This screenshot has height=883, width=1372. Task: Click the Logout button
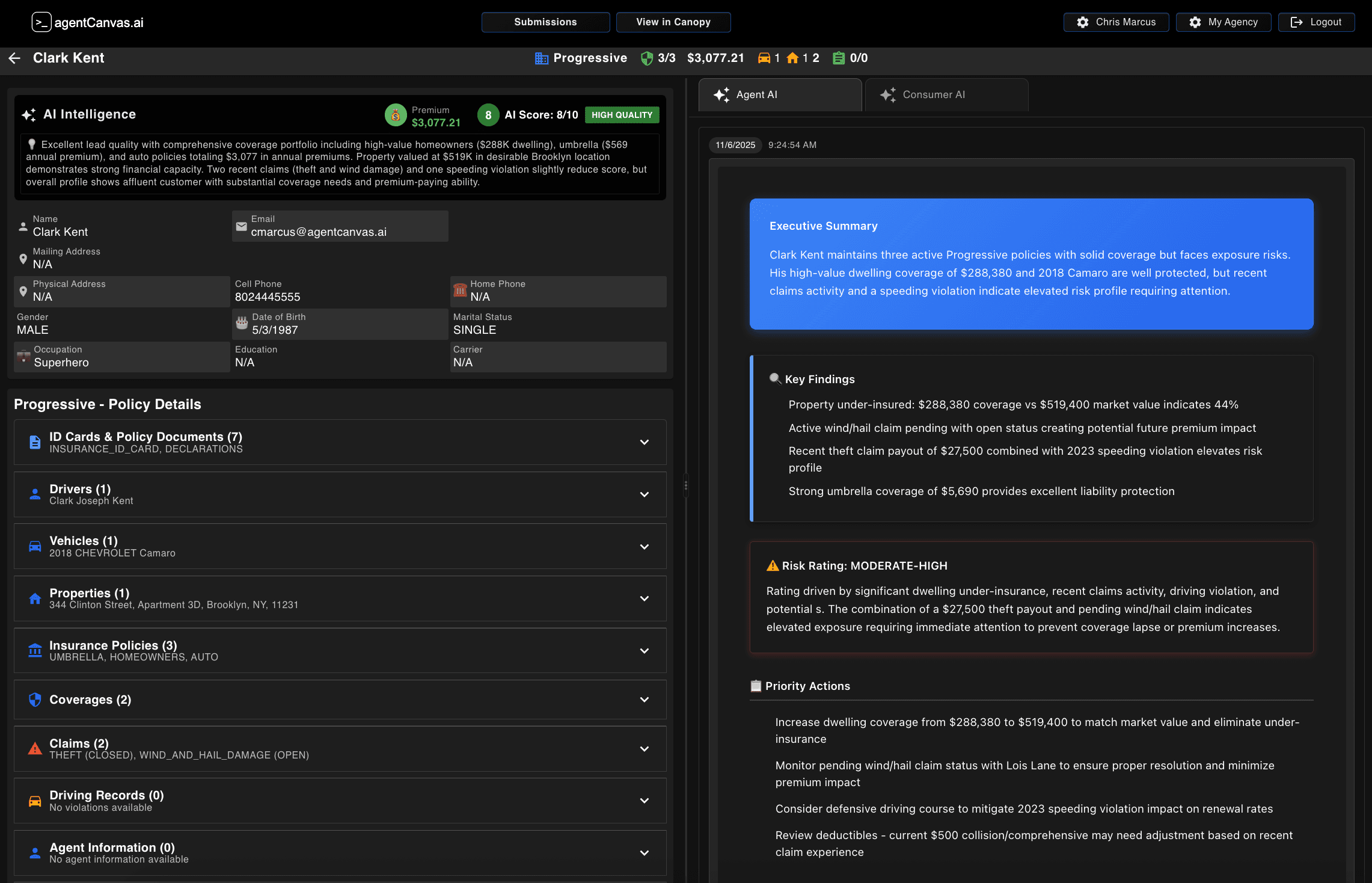click(1316, 22)
